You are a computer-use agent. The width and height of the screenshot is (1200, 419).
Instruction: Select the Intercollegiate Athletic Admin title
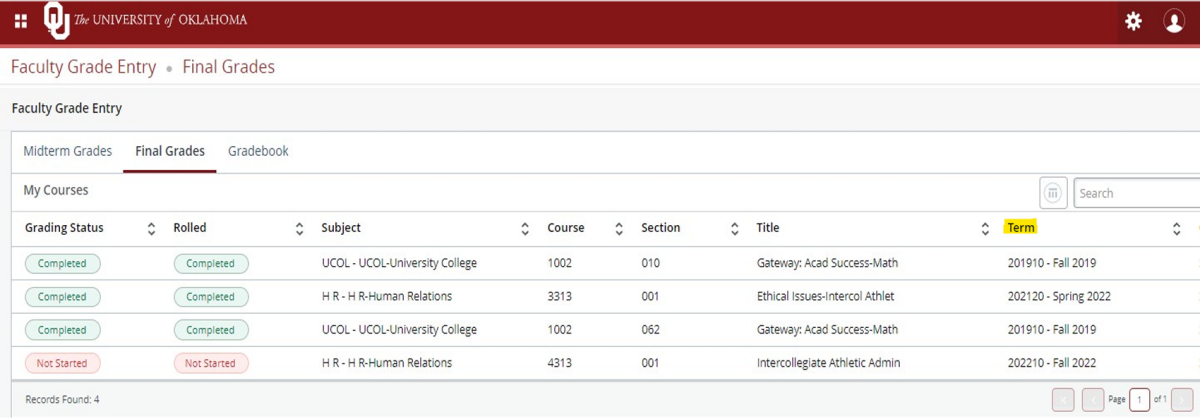pos(828,363)
